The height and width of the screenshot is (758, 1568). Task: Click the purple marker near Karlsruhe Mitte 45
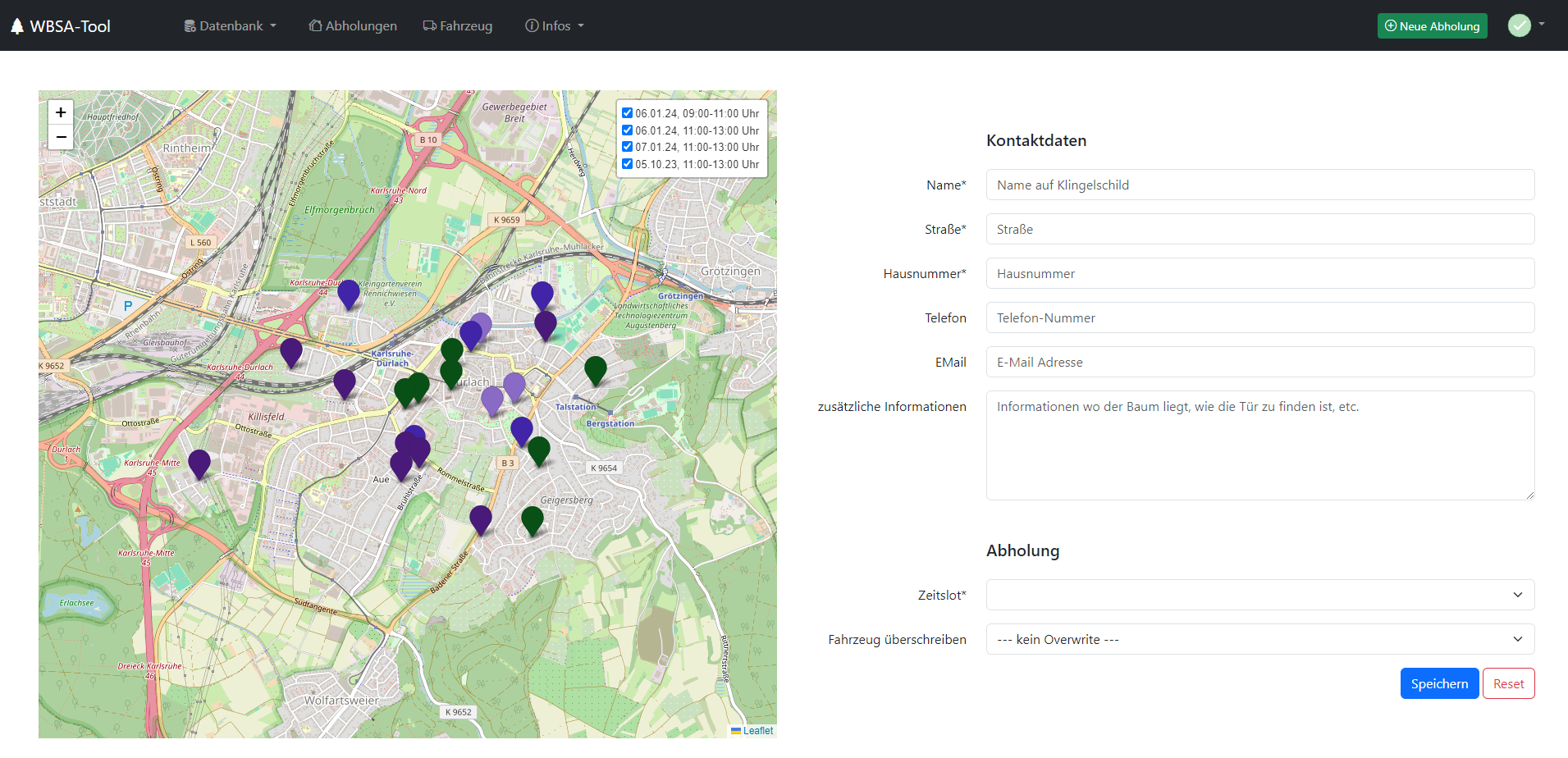199,464
